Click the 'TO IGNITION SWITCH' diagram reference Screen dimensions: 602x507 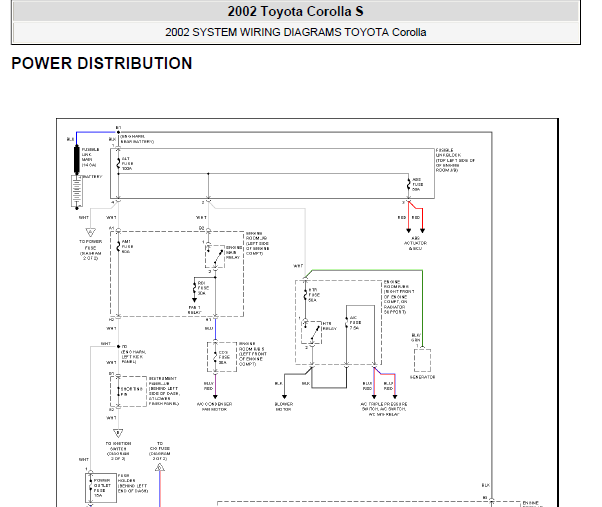point(118,451)
